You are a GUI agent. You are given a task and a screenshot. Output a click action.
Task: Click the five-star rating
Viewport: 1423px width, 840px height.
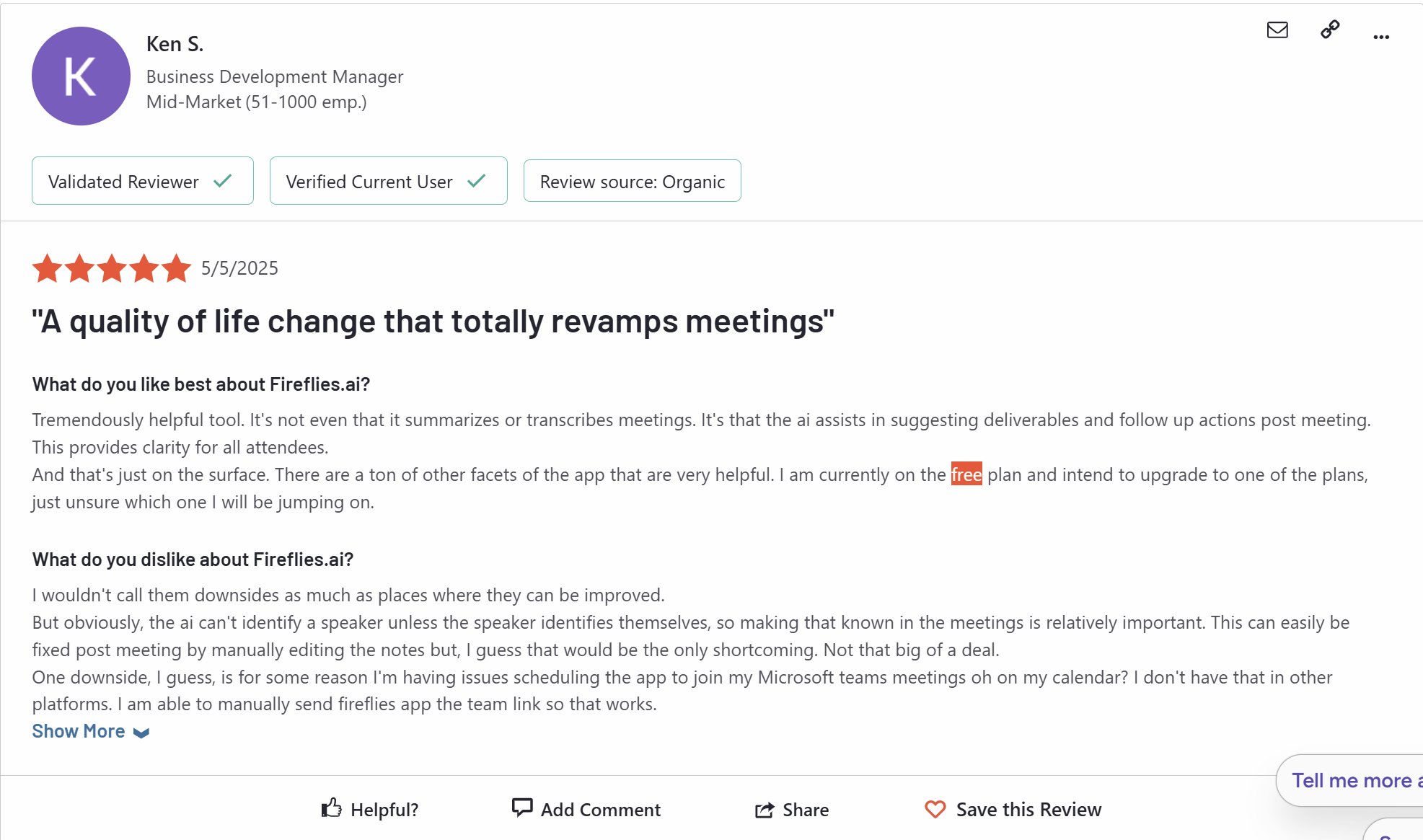(112, 268)
